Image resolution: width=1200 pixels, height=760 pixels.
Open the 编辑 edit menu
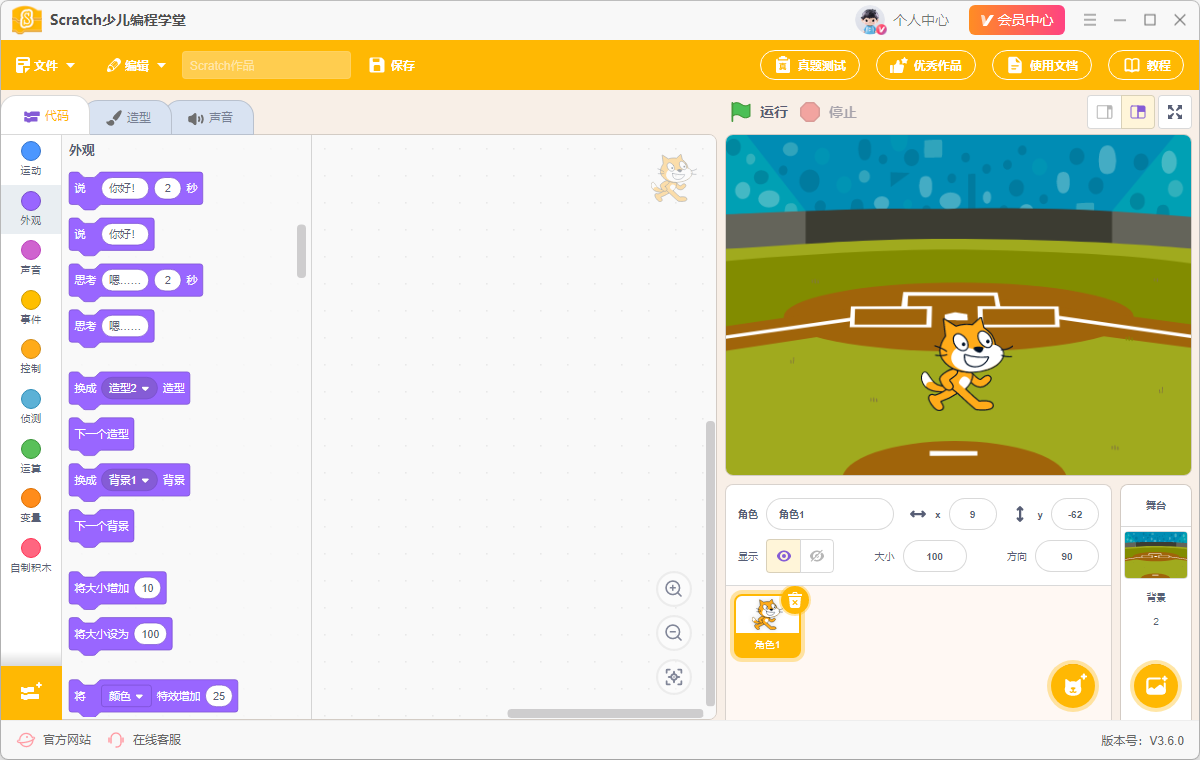pyautogui.click(x=136, y=65)
